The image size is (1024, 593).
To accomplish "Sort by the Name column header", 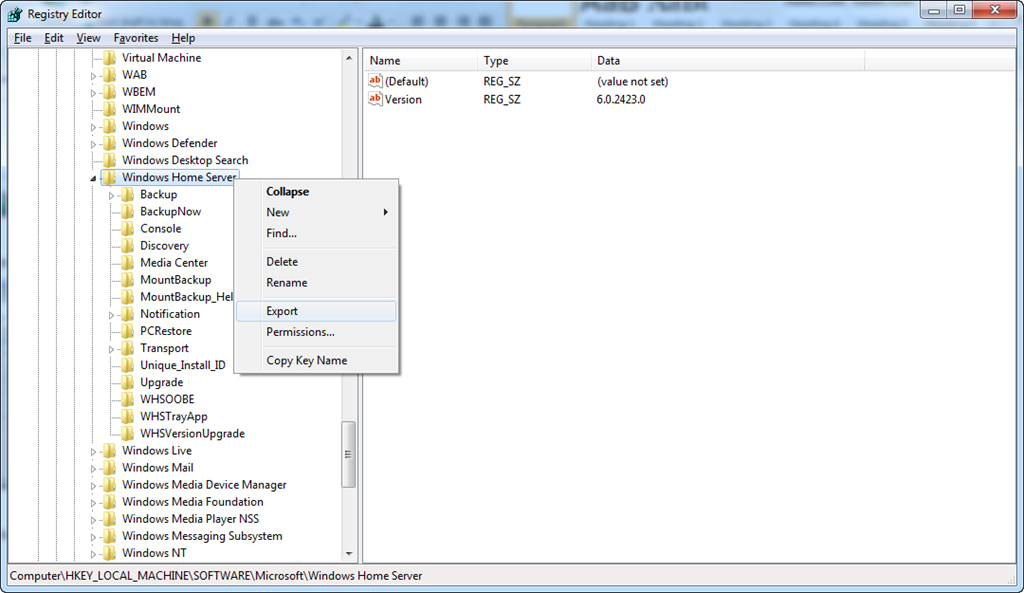I will pyautogui.click(x=420, y=61).
